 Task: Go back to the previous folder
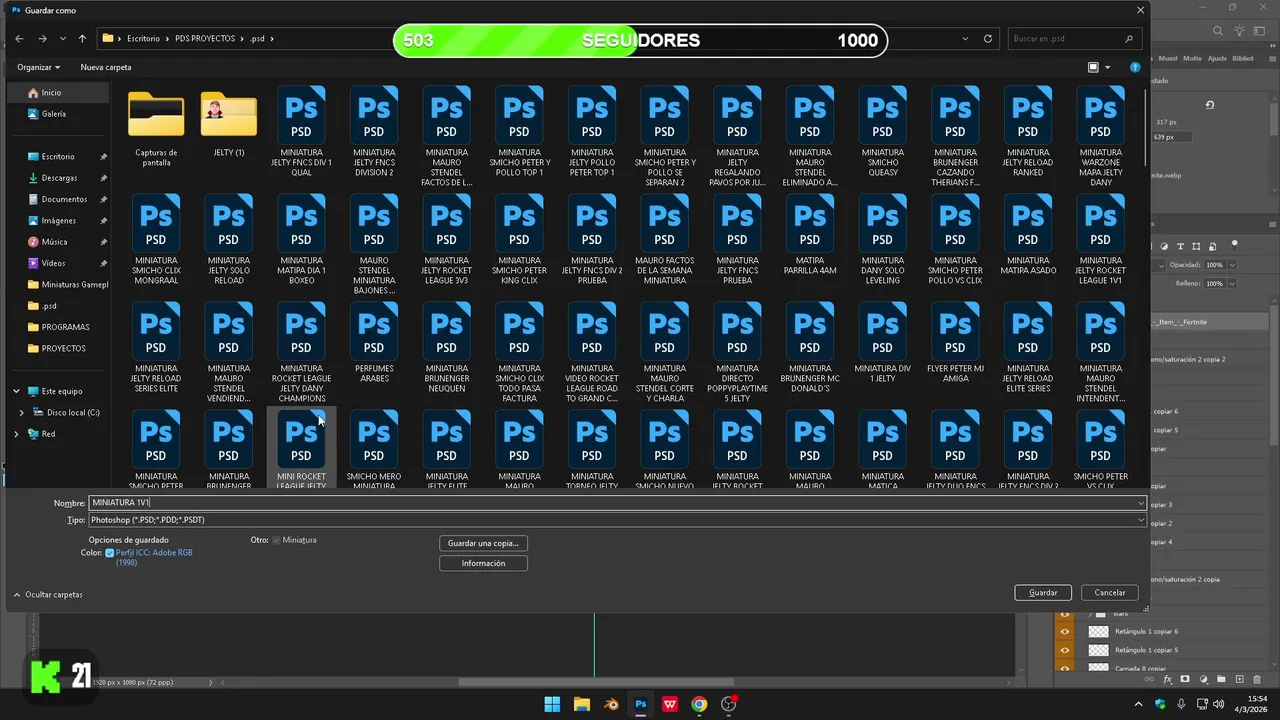tap(19, 39)
